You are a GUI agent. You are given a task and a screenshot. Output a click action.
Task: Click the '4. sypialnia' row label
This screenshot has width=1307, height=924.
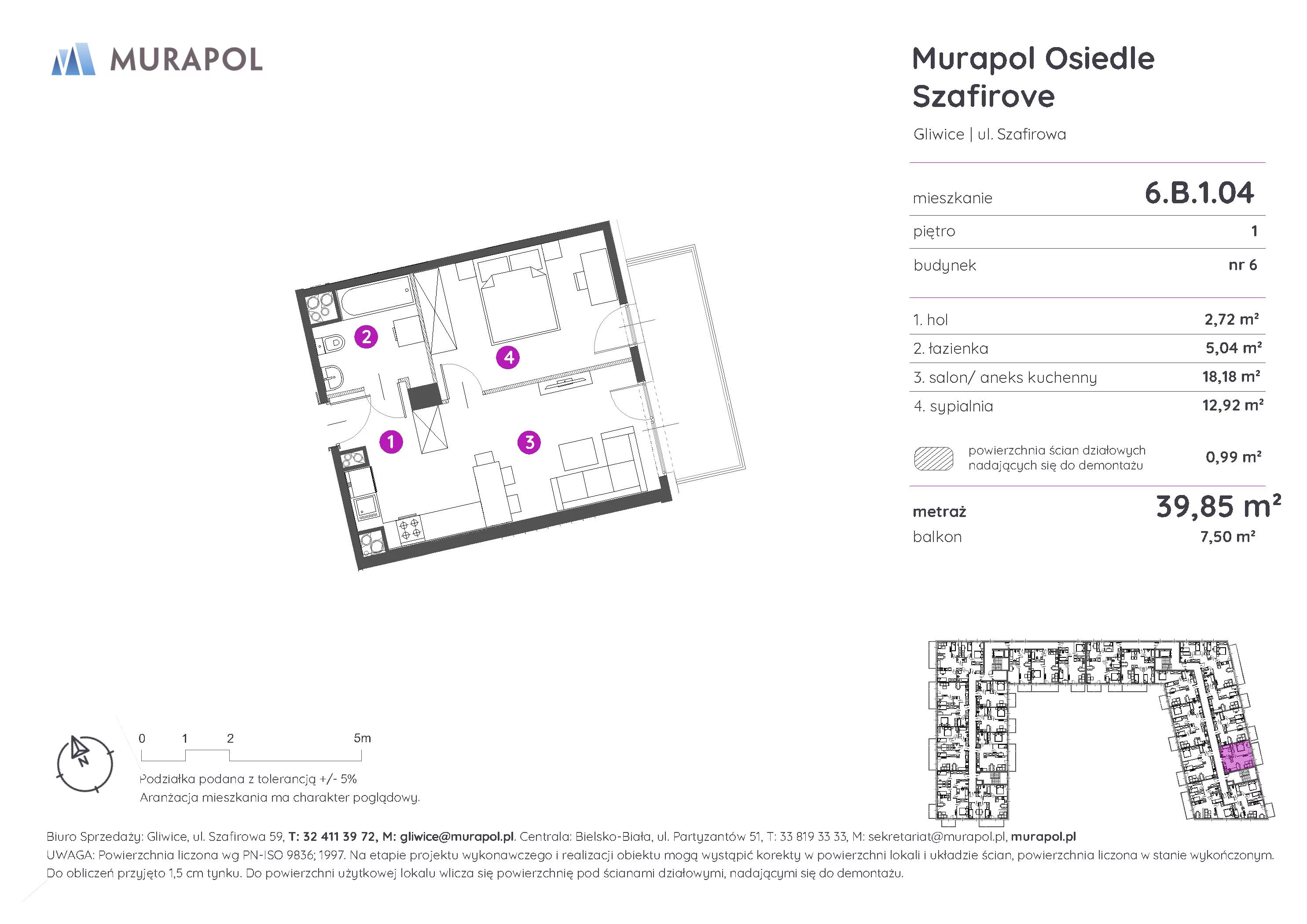click(x=953, y=407)
